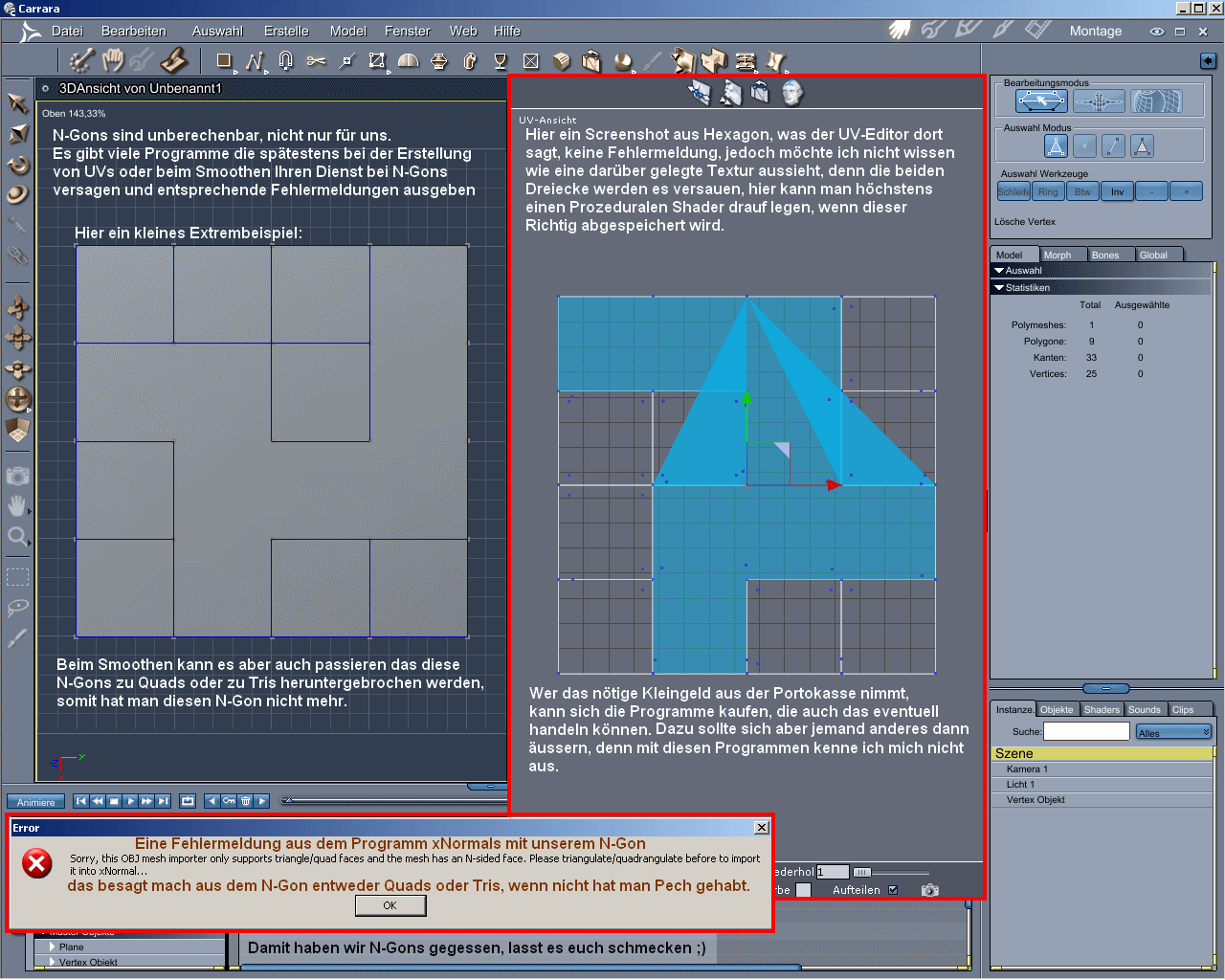Toggle the eye visibility icon near Montage
The image size is (1225, 980).
pos(1156,32)
